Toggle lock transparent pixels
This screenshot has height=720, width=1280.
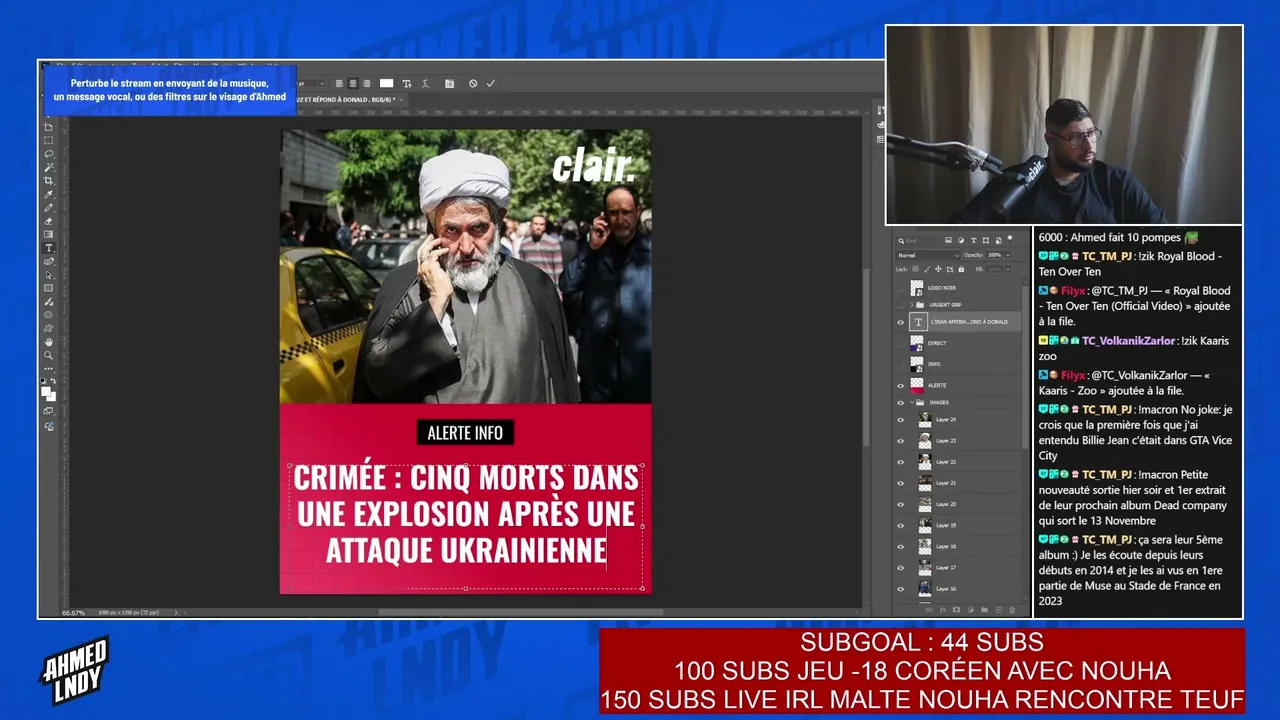[x=917, y=269]
